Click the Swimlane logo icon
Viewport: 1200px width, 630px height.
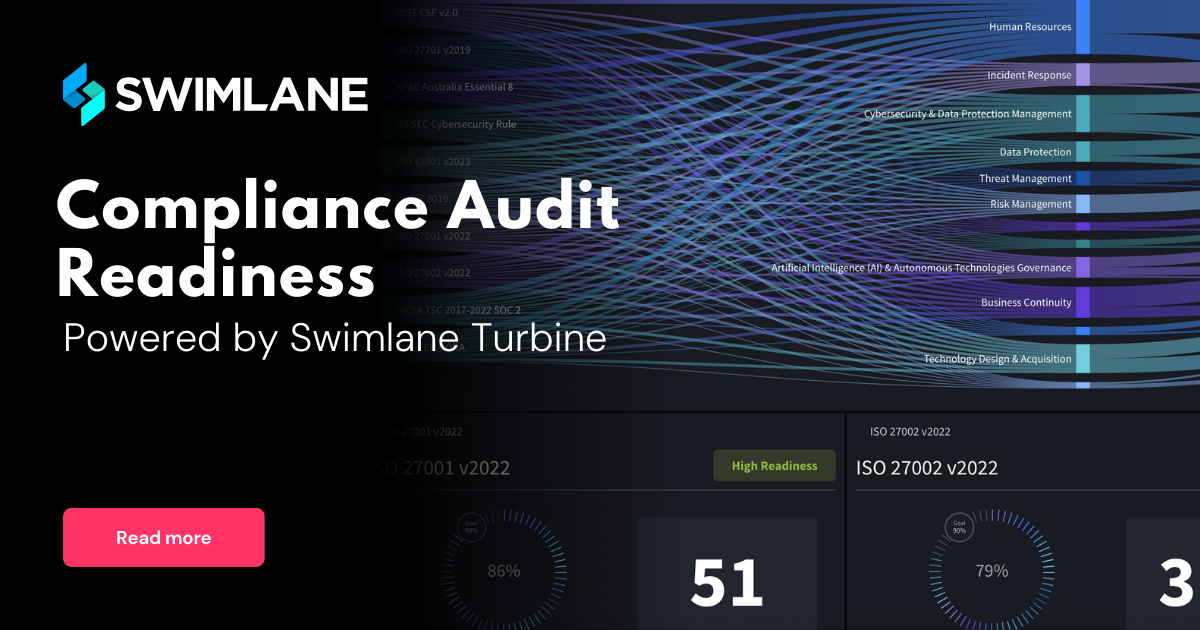tap(83, 94)
